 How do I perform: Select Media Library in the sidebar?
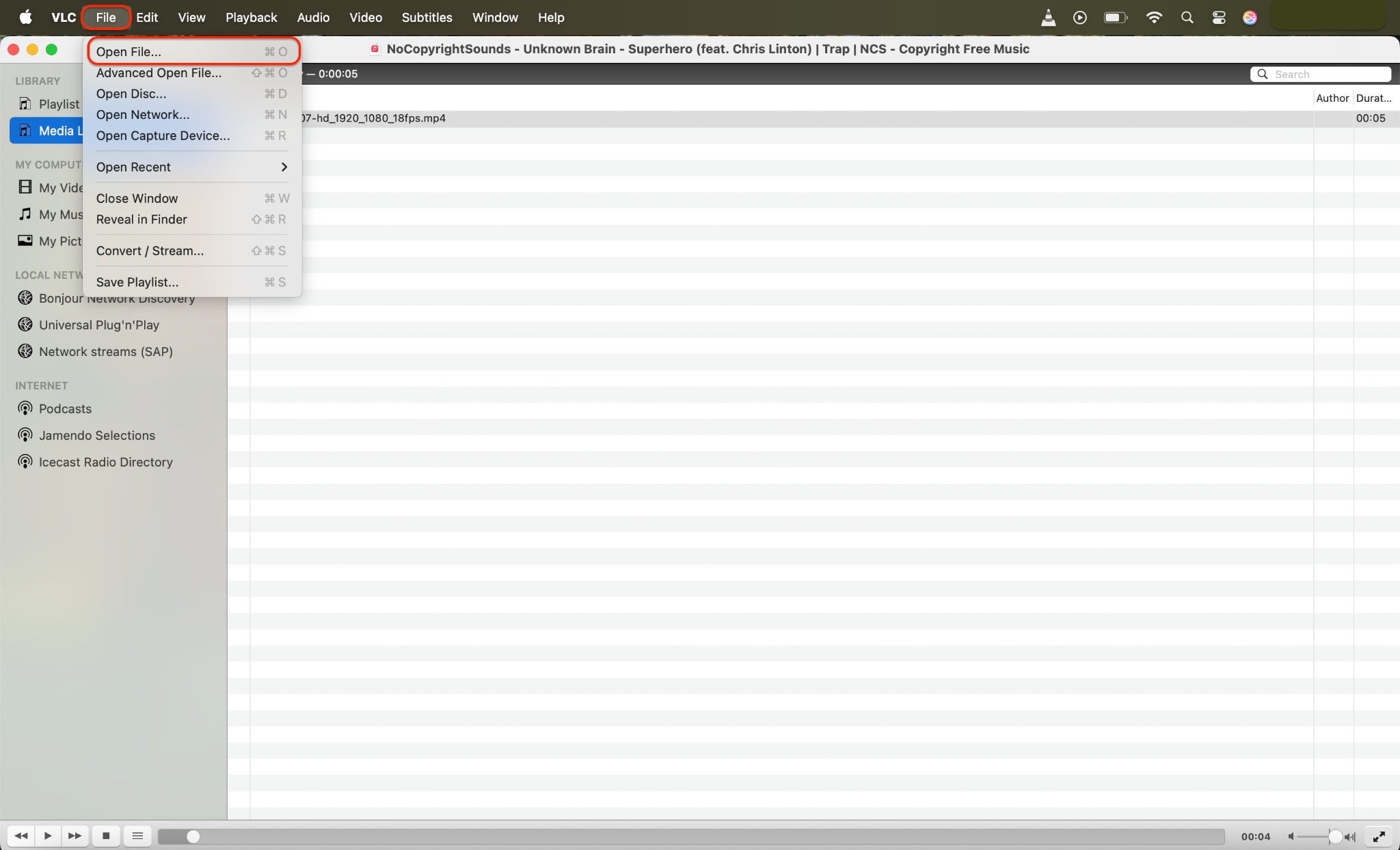[x=48, y=131]
